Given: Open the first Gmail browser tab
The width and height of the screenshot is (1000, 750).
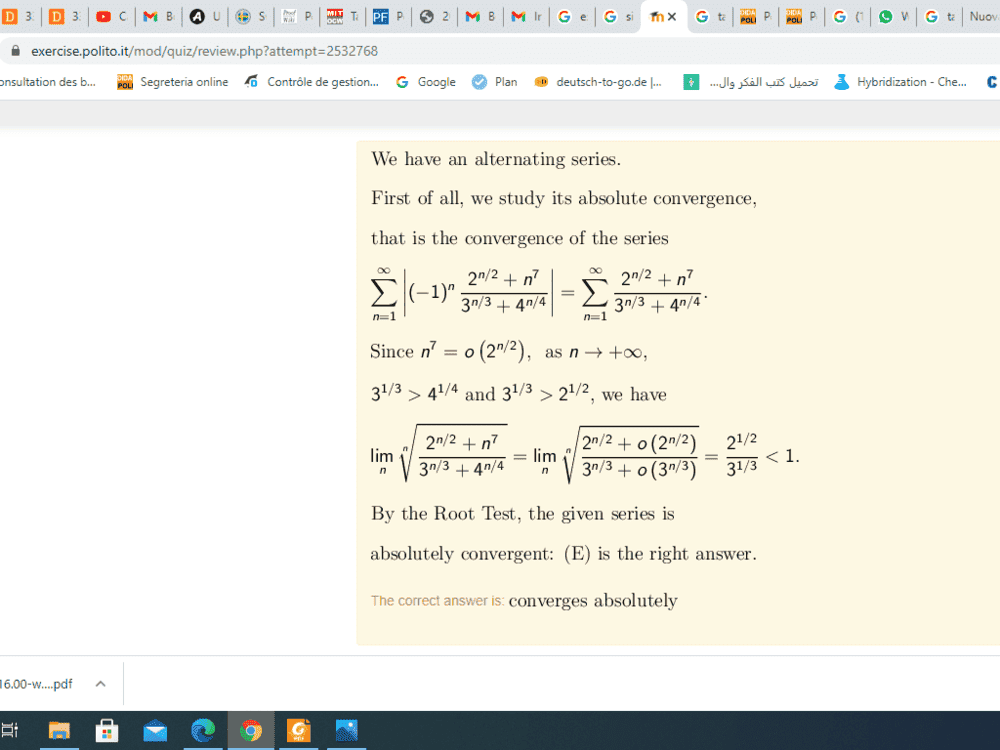Looking at the screenshot, I should 157,17.
